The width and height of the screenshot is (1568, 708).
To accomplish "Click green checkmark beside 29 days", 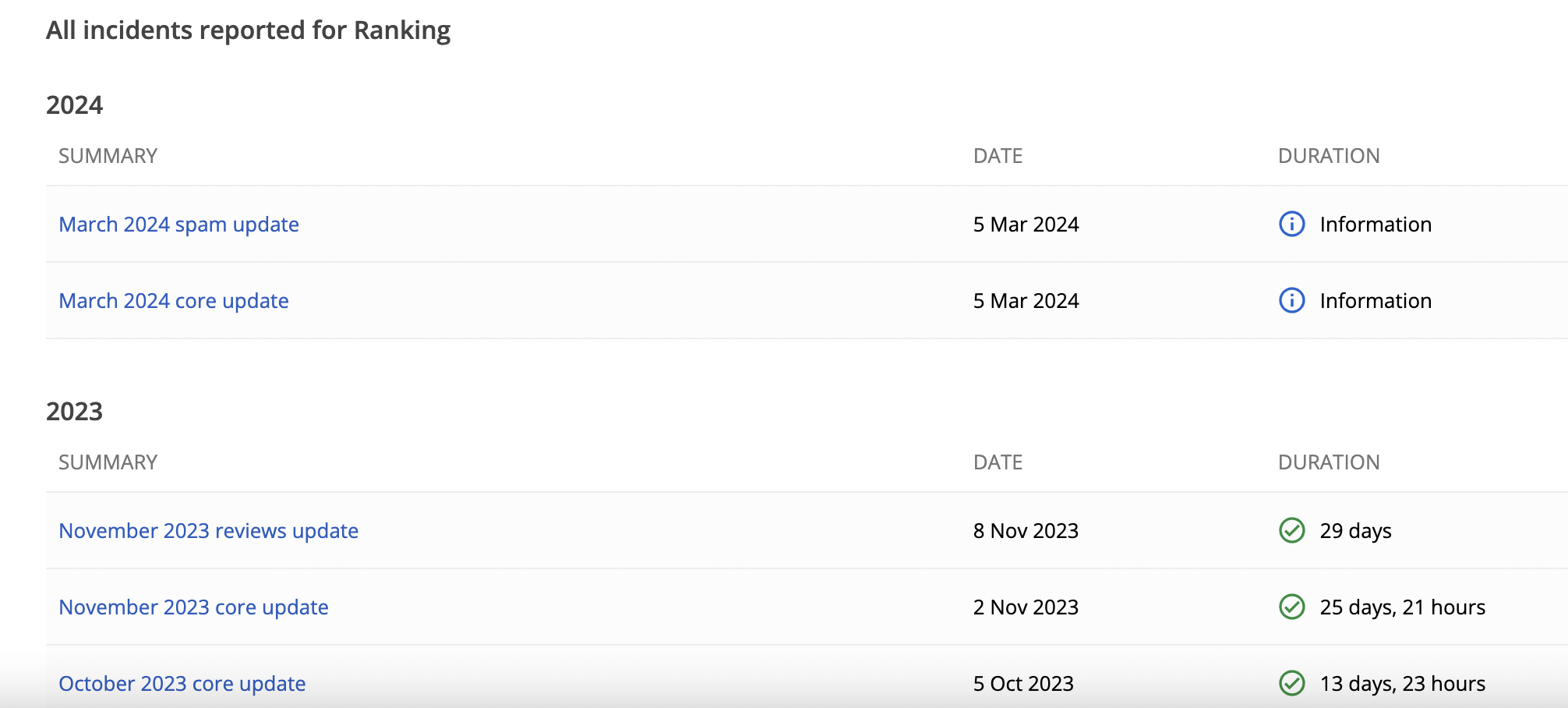I will coord(1291,530).
